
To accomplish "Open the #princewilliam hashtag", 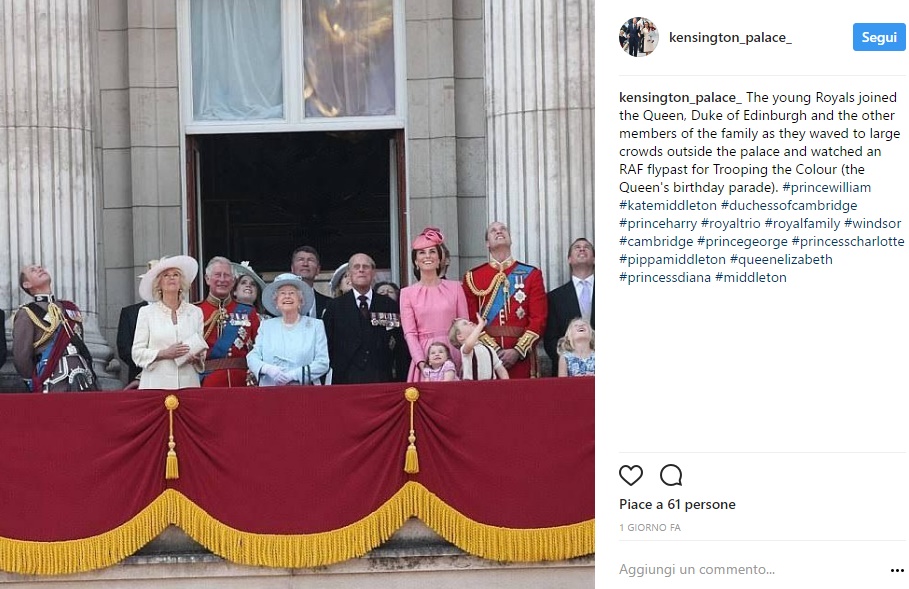I will pos(827,187).
